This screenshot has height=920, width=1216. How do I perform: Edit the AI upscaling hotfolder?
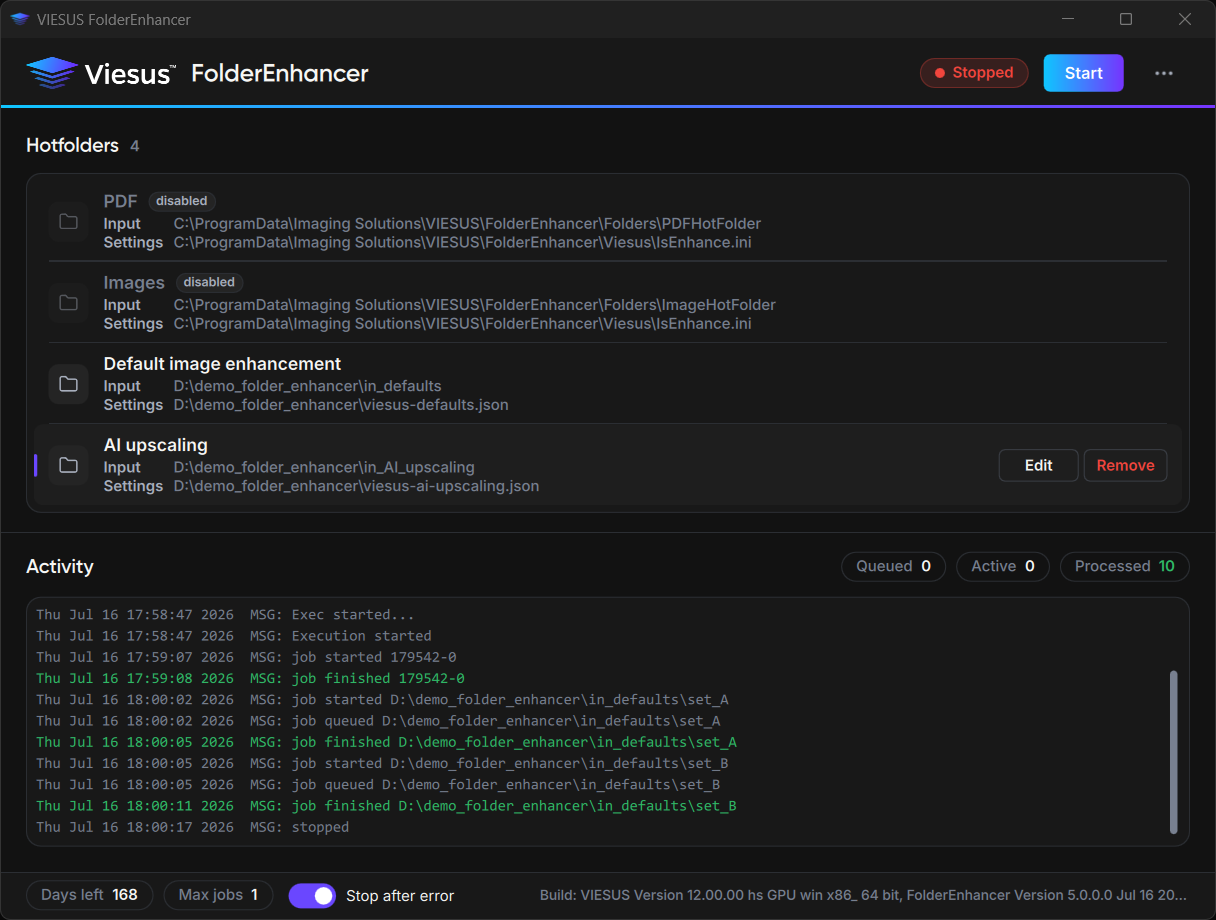(1039, 465)
